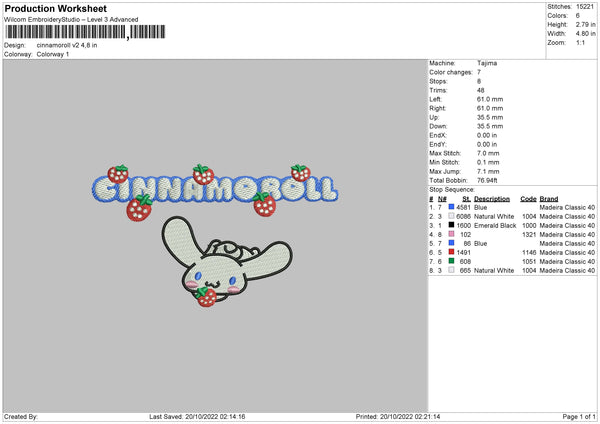Click code 1051 in stop 7
The height and width of the screenshot is (424, 600).
coord(529,261)
